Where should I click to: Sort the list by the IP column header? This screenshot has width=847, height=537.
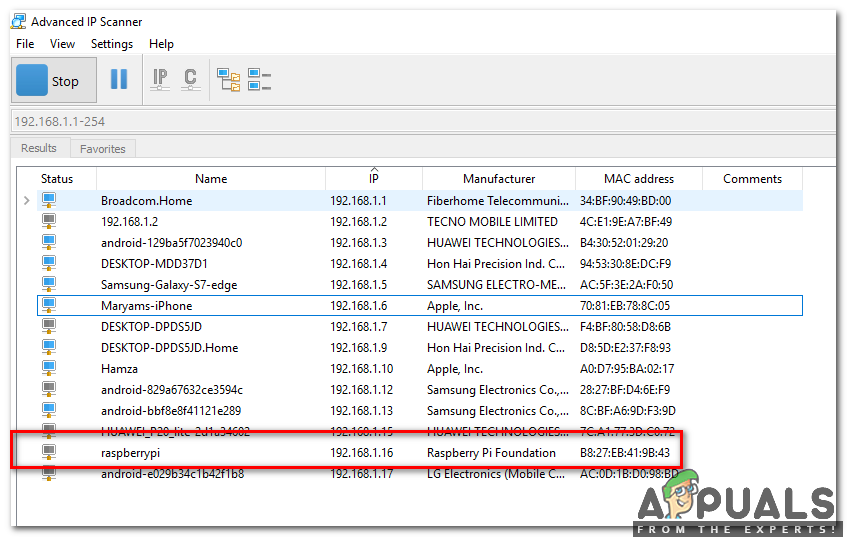(x=373, y=179)
